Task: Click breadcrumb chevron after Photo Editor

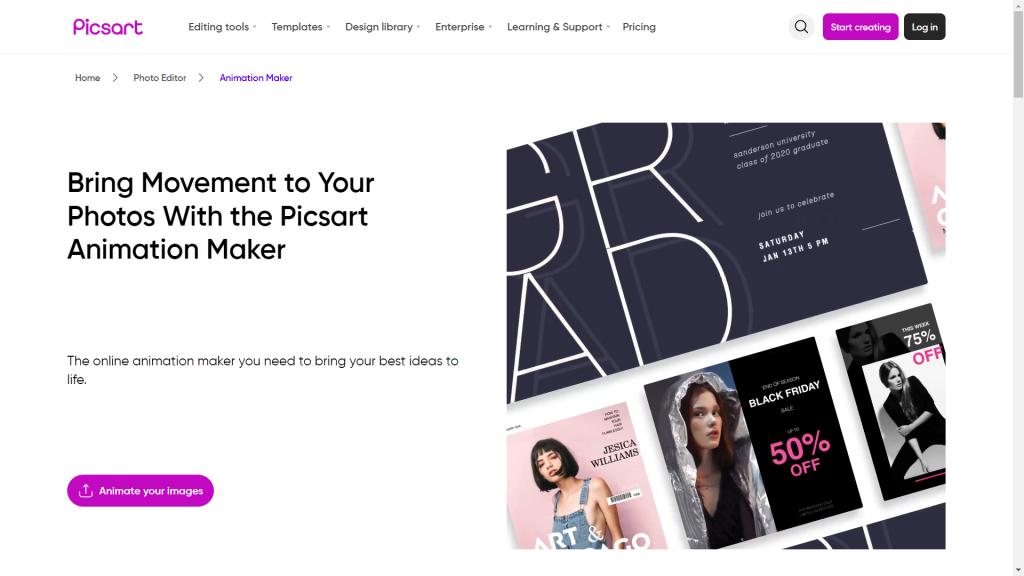Action: 201,78
